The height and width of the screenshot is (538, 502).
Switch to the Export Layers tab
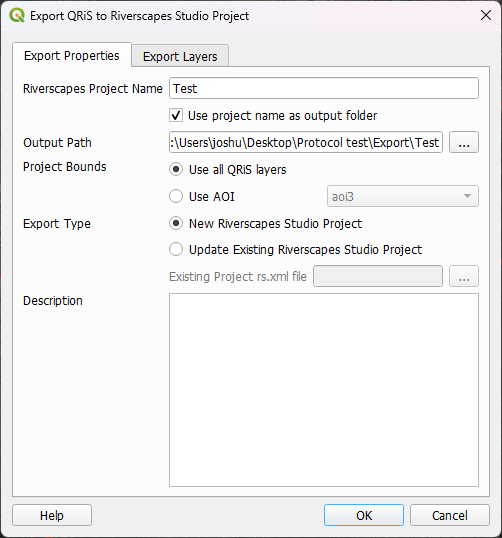[x=180, y=56]
